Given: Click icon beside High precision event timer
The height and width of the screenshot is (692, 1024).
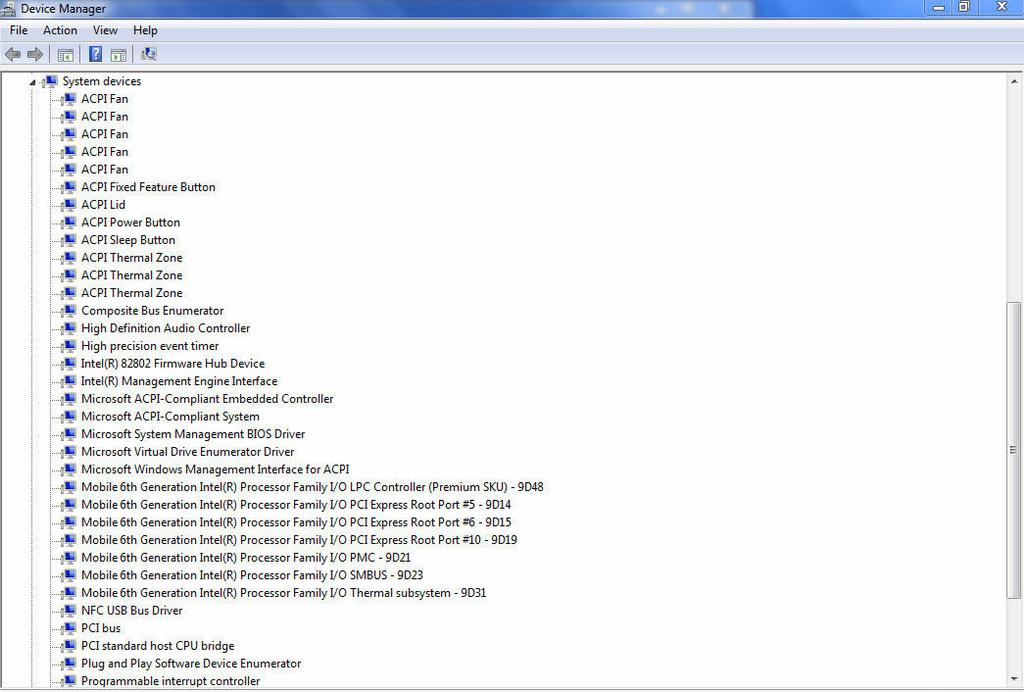Looking at the screenshot, I should click(x=69, y=346).
